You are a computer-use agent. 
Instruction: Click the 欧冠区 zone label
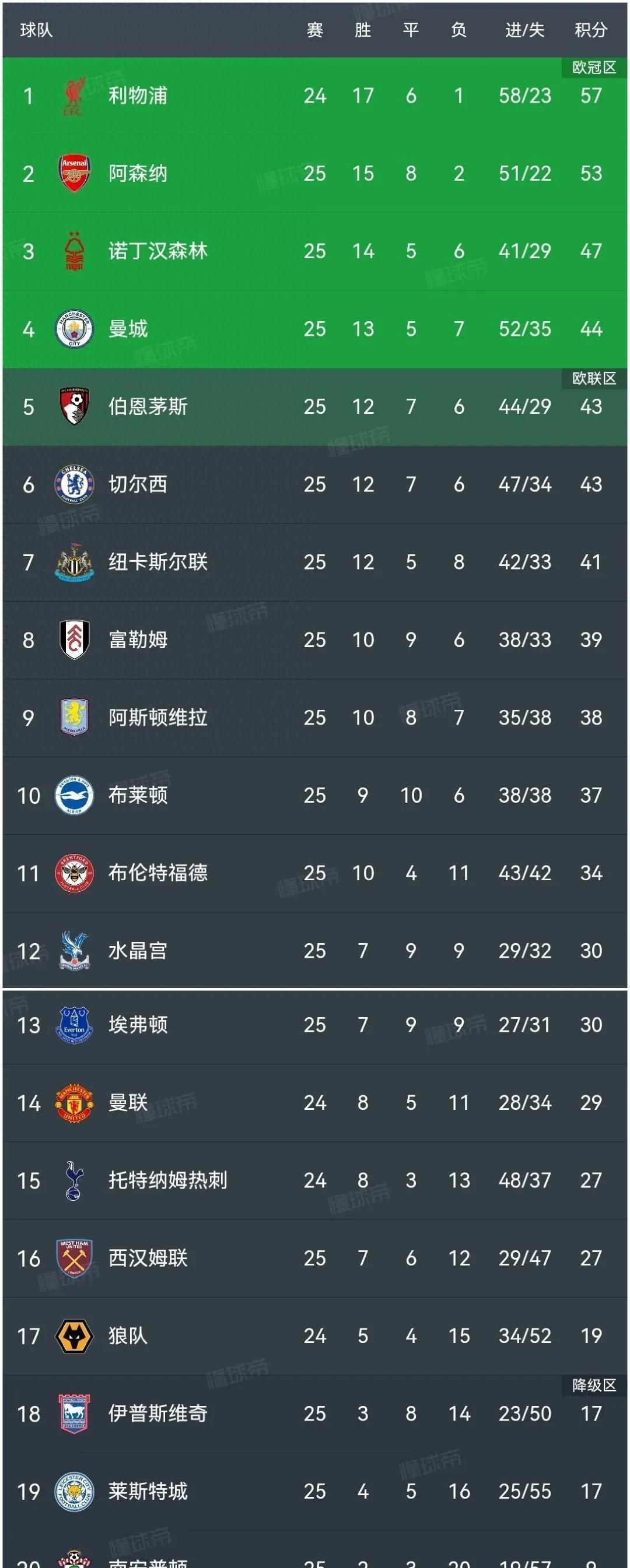point(594,68)
